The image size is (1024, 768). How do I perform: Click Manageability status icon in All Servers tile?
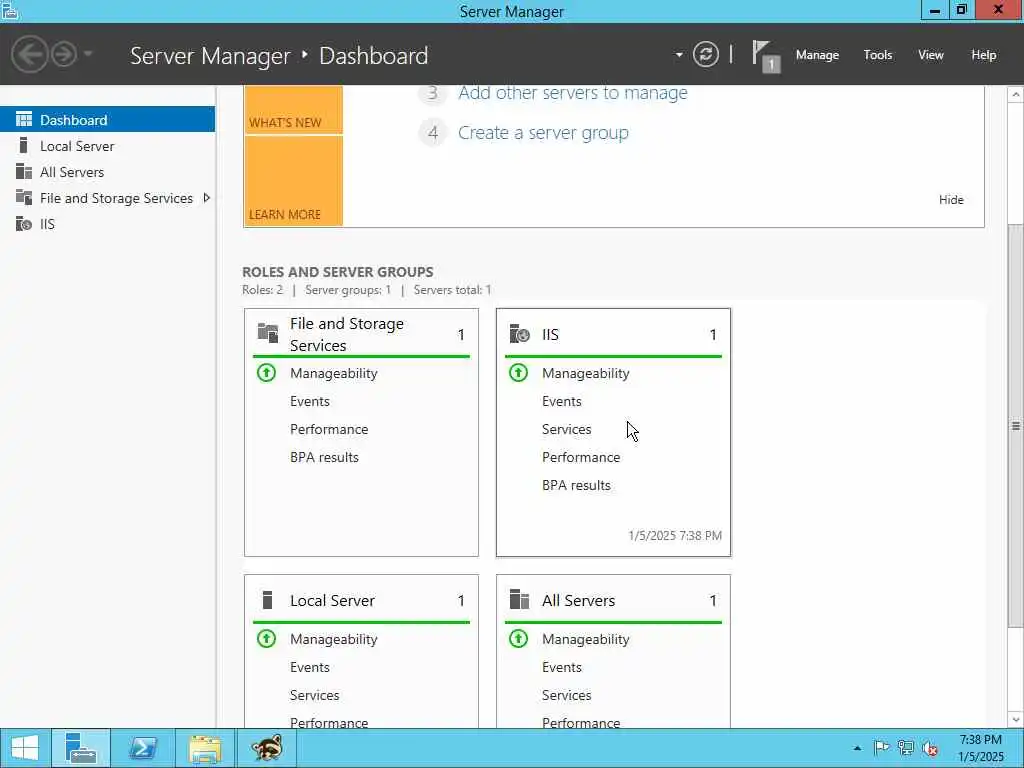pos(518,639)
